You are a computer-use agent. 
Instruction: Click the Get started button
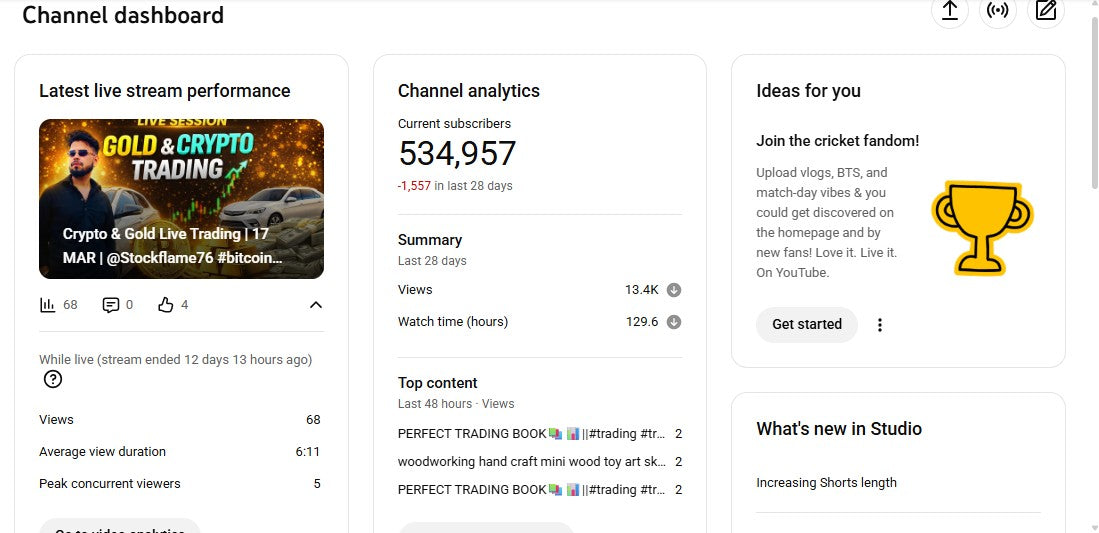[807, 325]
